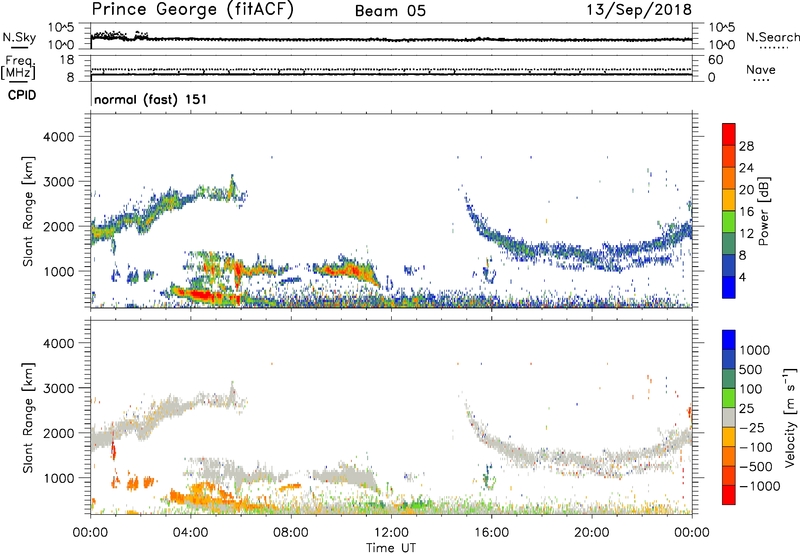Click the Power scale value '12'

(x=746, y=234)
